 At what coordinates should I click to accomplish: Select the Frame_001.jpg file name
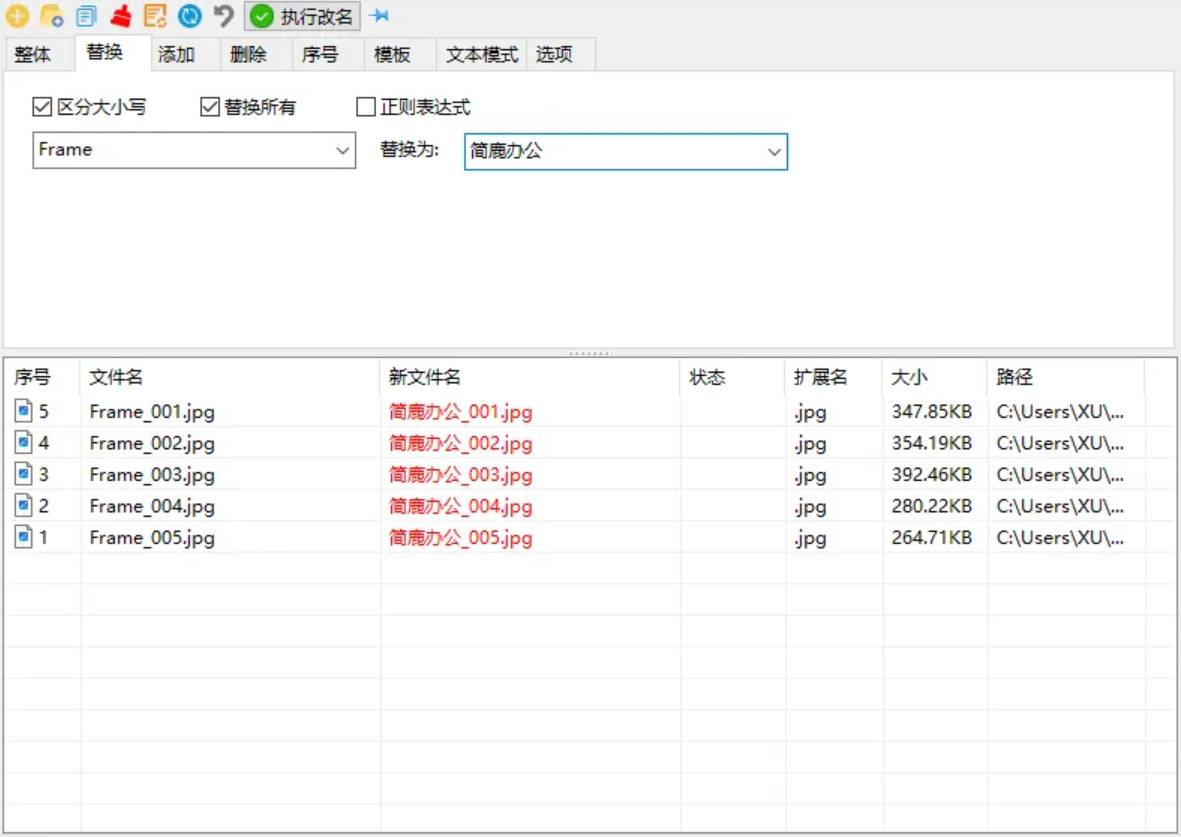152,412
